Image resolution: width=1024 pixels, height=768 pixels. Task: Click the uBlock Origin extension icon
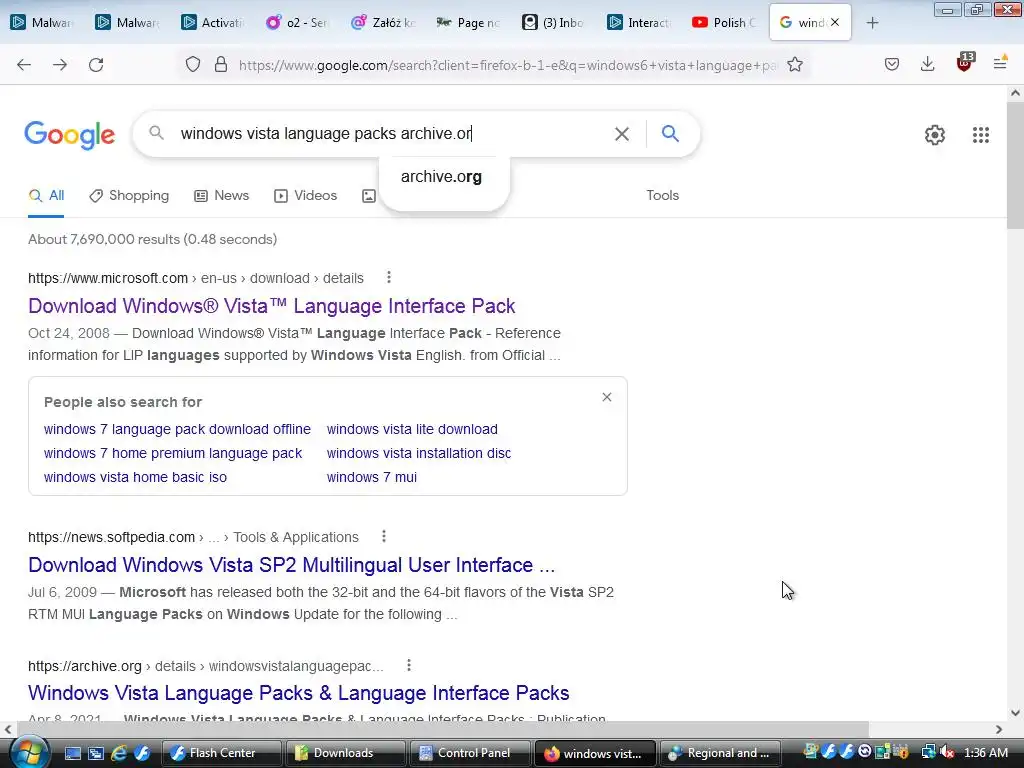tap(965, 63)
